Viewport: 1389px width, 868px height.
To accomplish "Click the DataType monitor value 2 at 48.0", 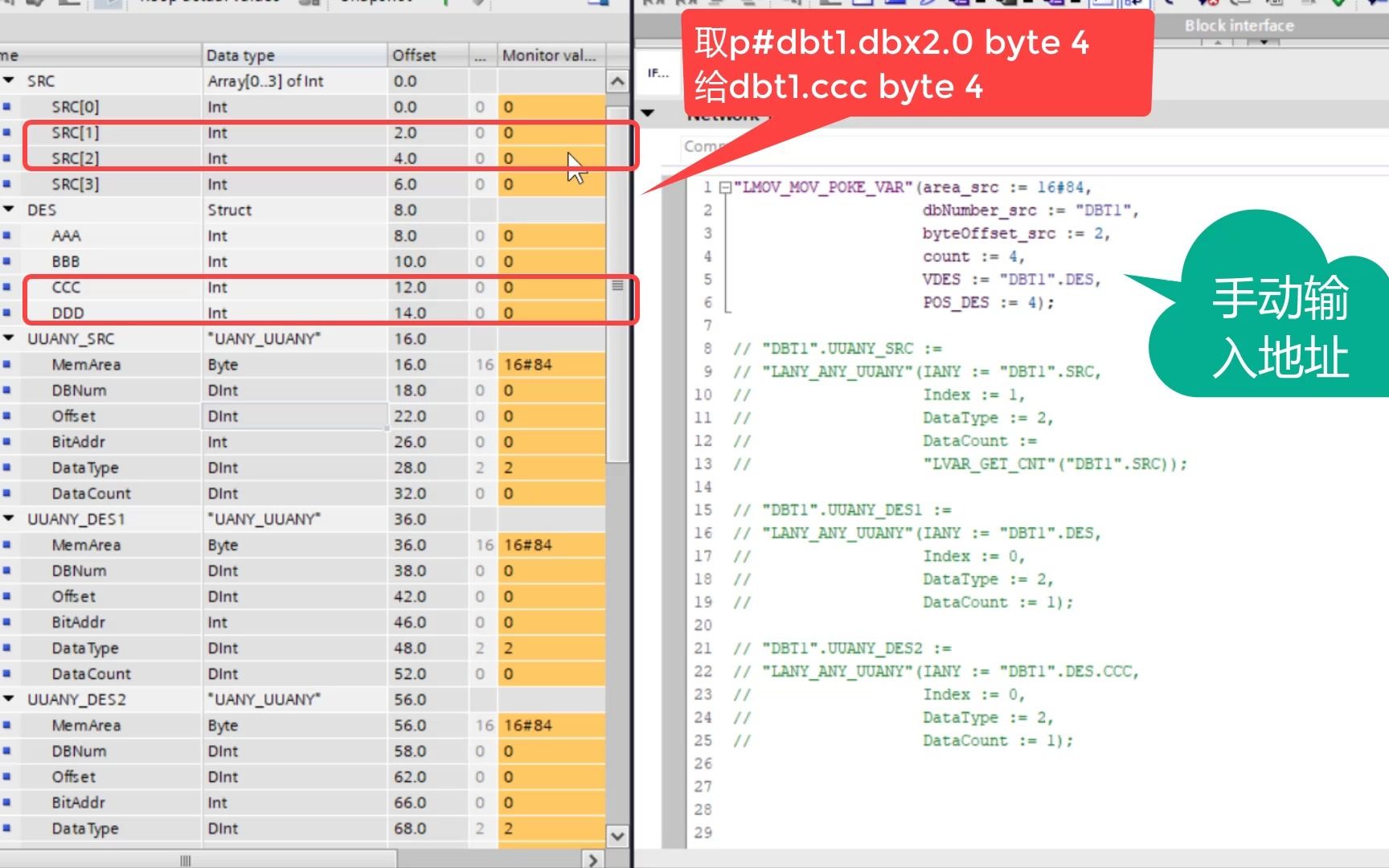I will (x=551, y=648).
